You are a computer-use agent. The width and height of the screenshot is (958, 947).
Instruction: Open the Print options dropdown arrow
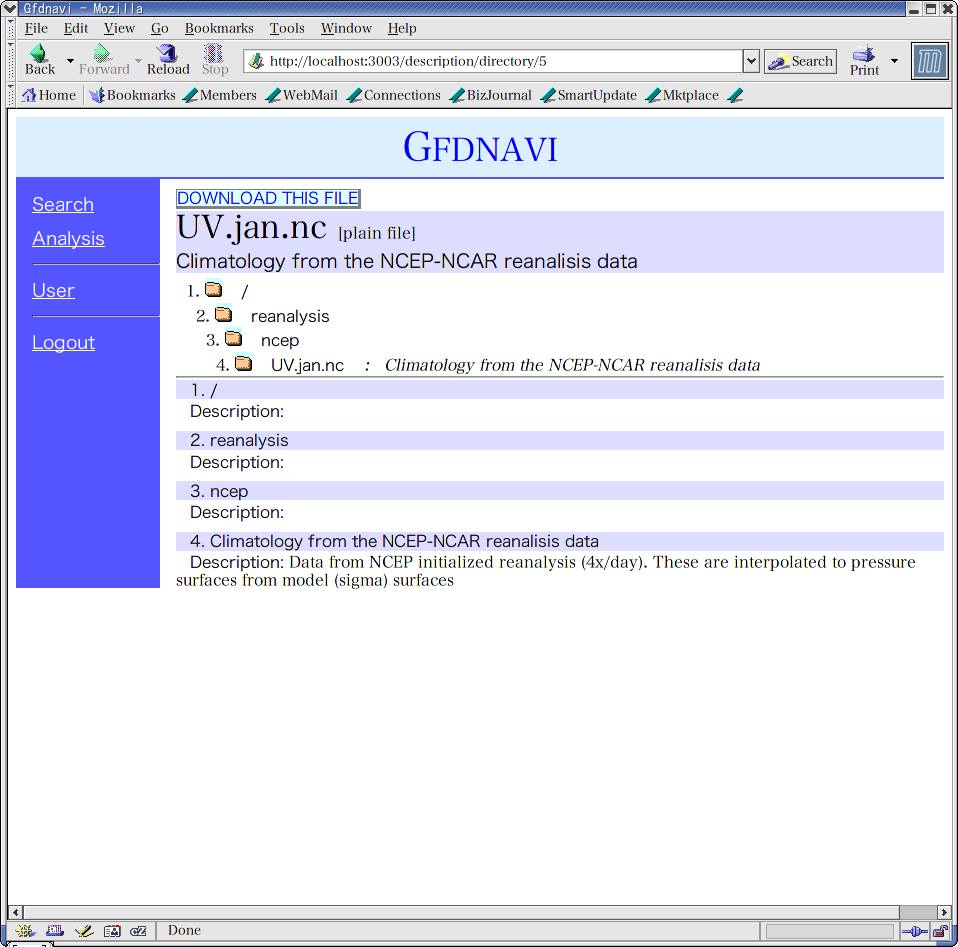click(x=894, y=60)
